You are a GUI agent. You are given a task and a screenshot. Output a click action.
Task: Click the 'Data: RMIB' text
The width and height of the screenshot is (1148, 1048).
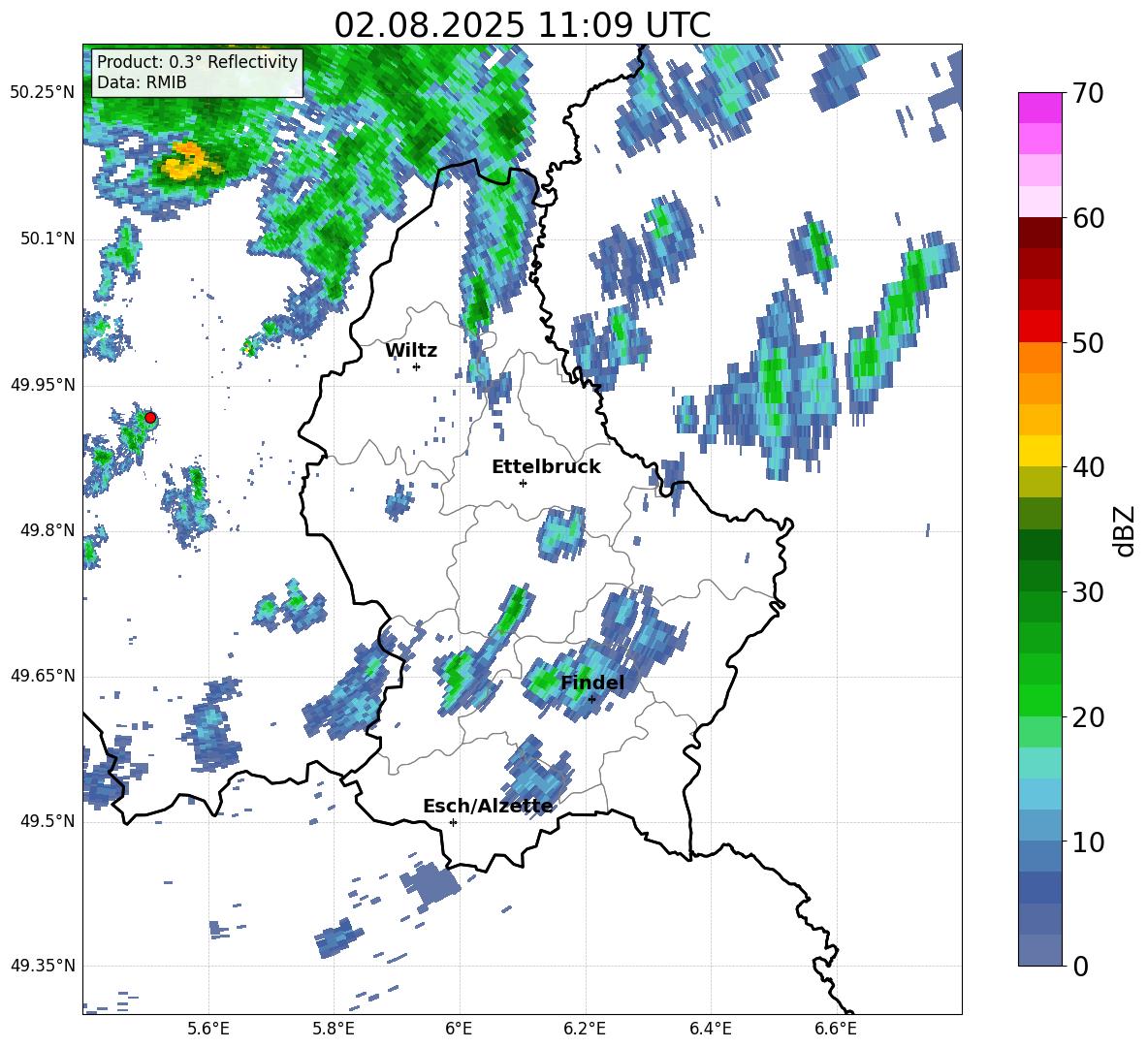[142, 82]
